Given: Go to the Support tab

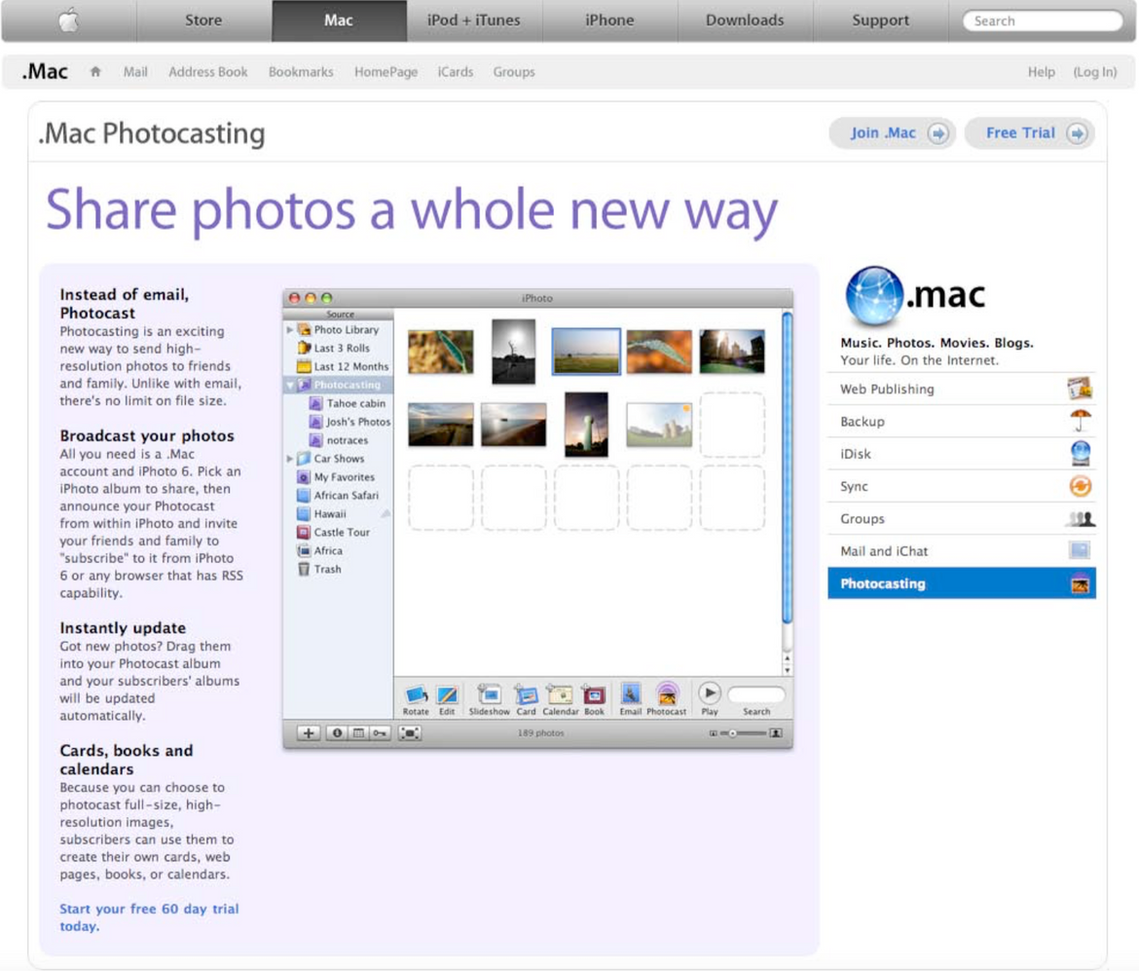Looking at the screenshot, I should 880,20.
